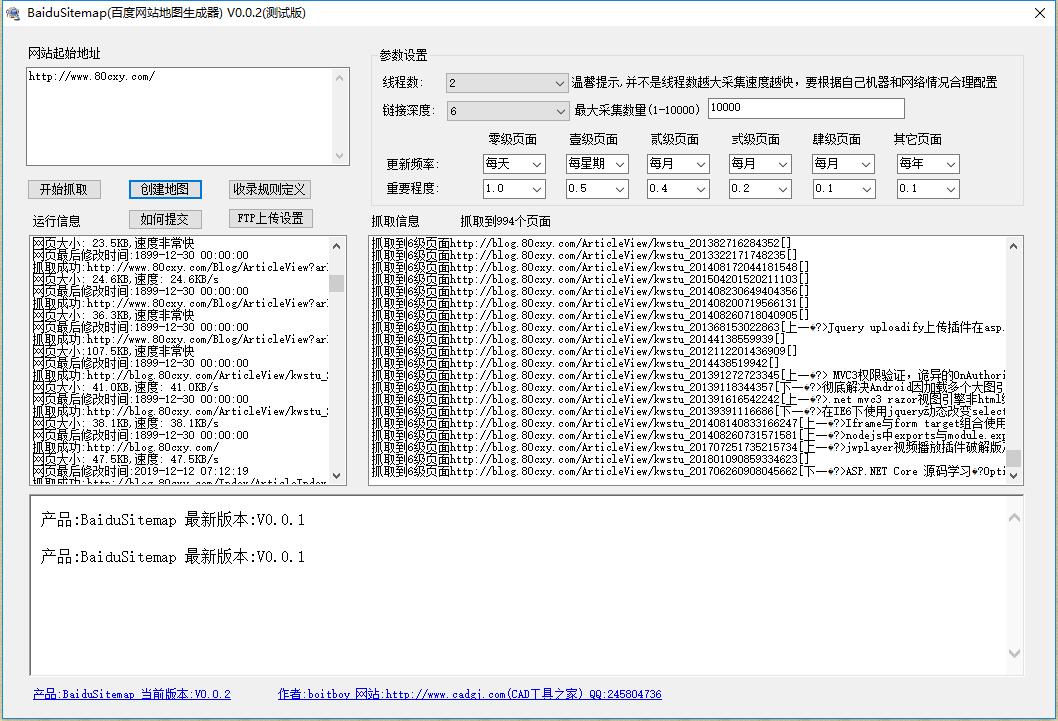Open the author boitboy website link

click(x=470, y=694)
